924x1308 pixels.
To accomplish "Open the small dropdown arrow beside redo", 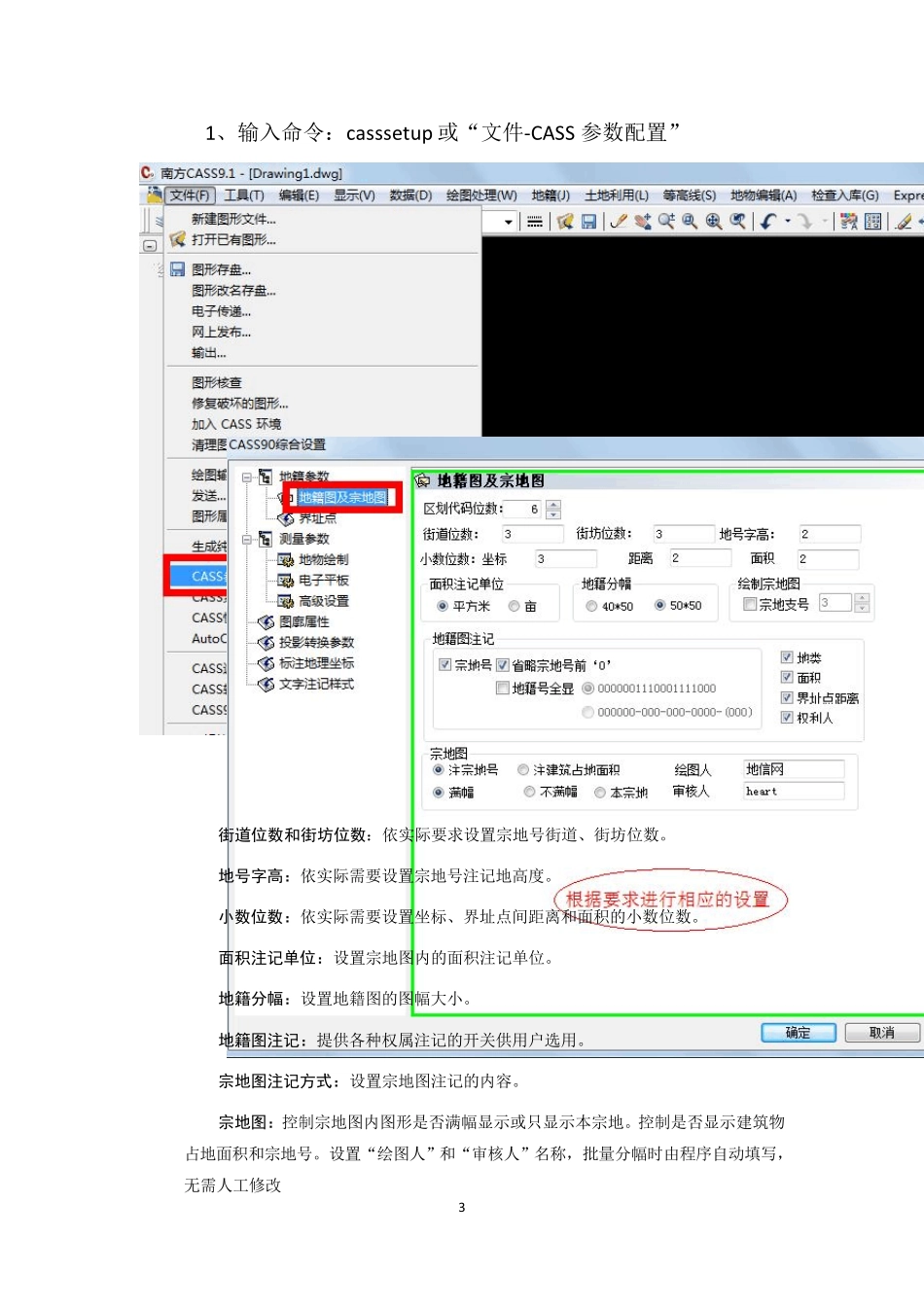I will pyautogui.click(x=824, y=222).
